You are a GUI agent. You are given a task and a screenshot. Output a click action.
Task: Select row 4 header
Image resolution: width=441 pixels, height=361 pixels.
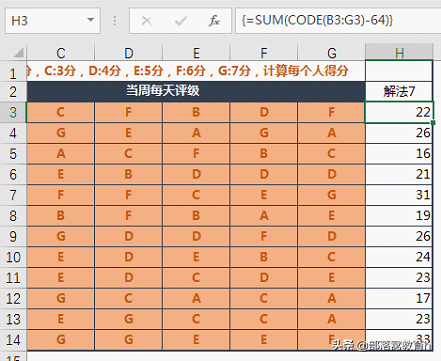[13, 133]
